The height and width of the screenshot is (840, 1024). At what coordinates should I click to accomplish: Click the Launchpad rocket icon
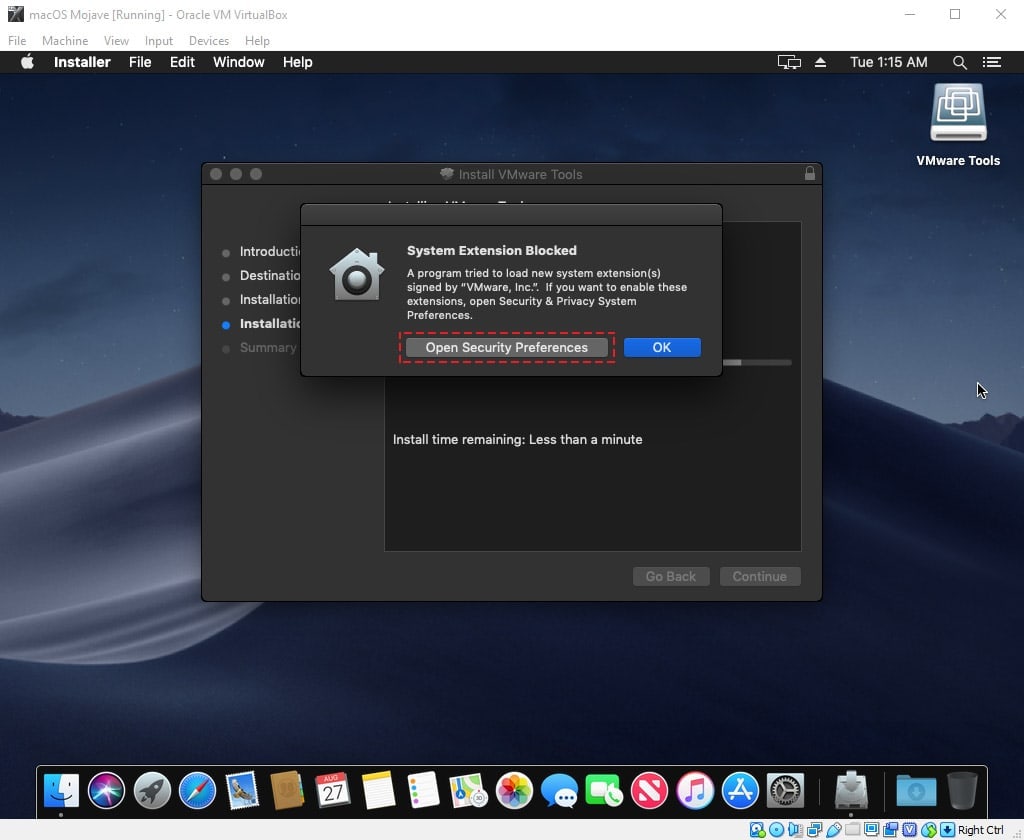click(x=150, y=790)
